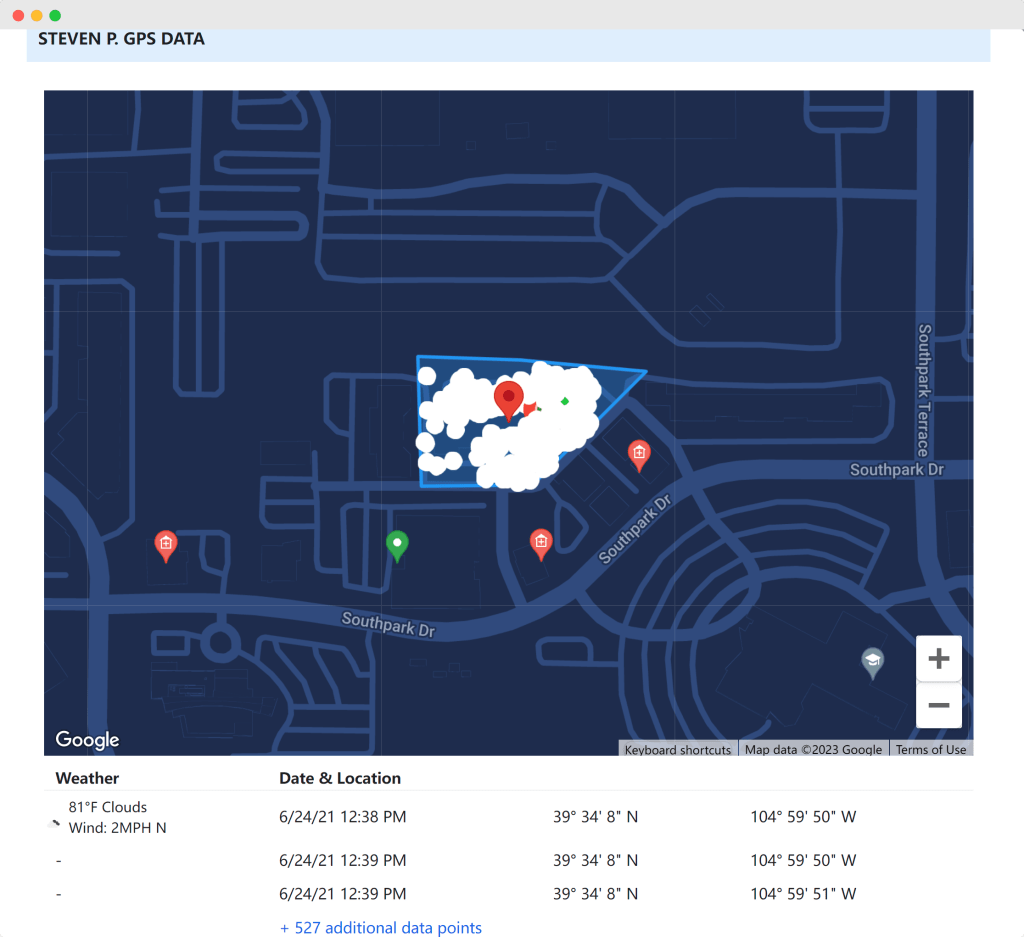Click the red house marker on the far left
Viewport: 1024px width, 937px height.
(165, 544)
